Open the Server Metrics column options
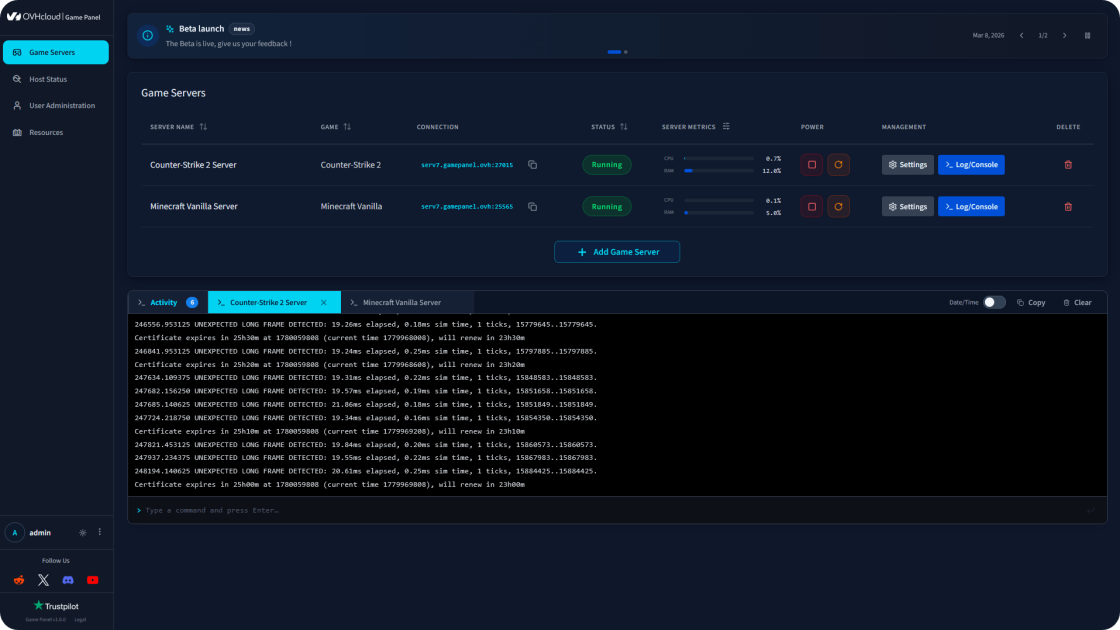 (726, 126)
